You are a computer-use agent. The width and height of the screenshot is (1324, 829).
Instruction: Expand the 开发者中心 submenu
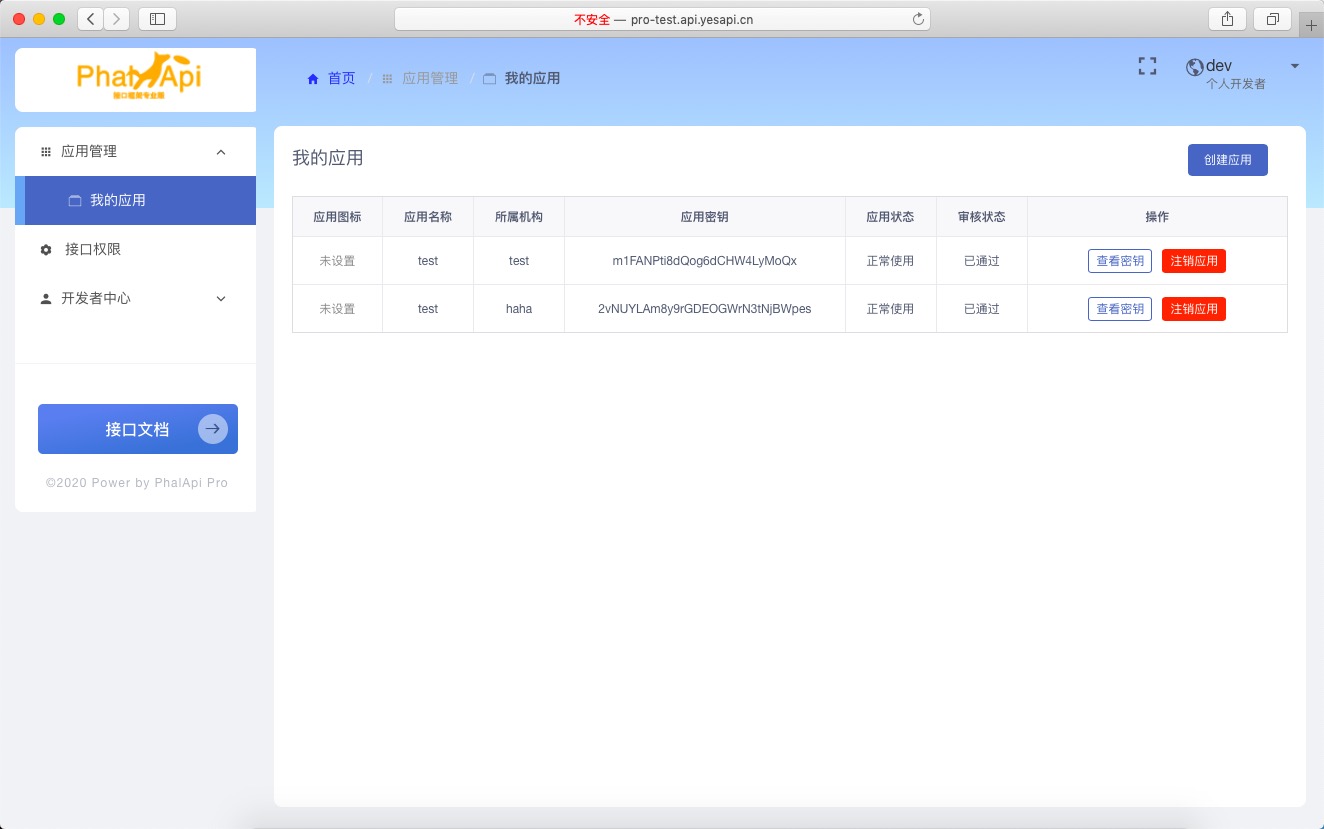pos(221,298)
